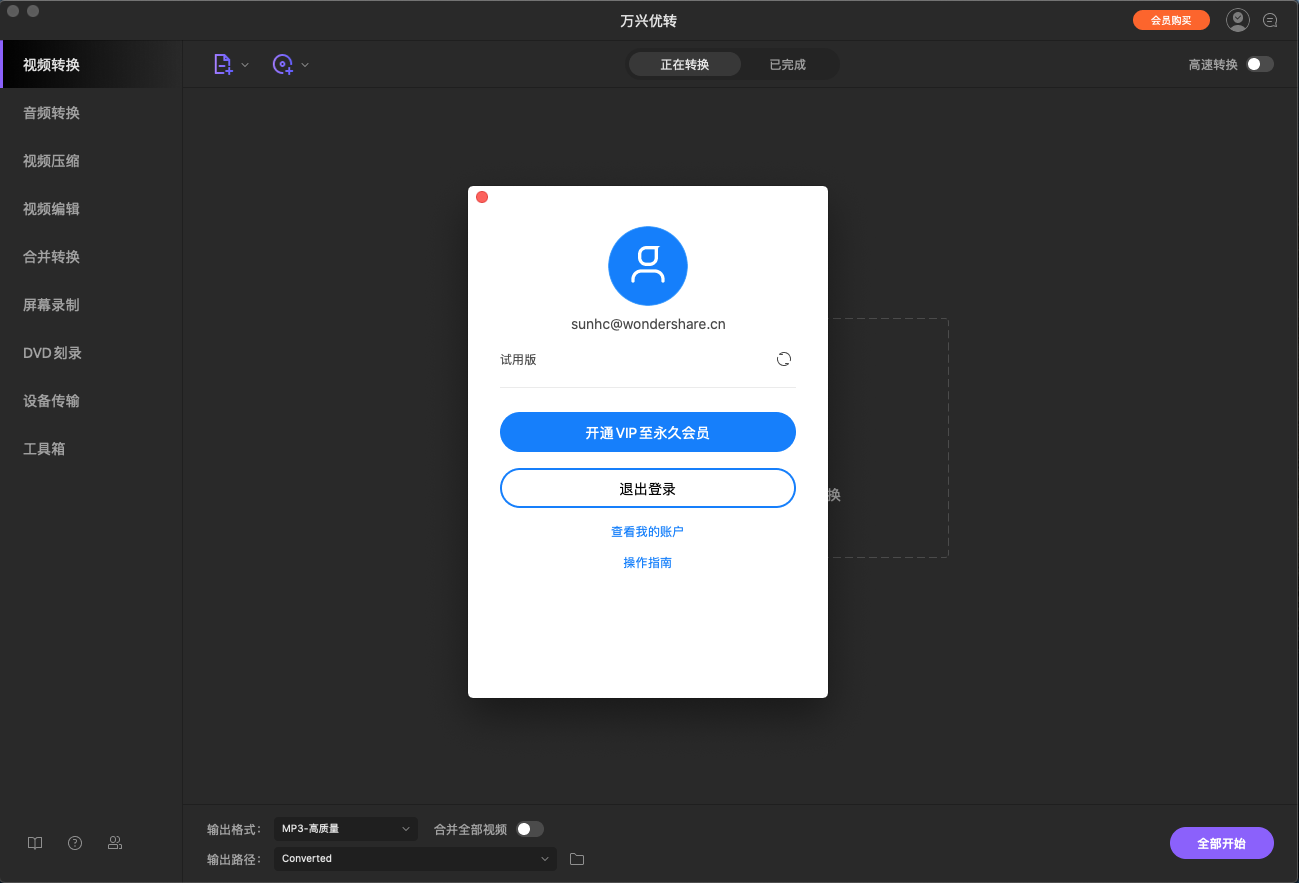Switch to the 已完成 tab
Screen dimensions: 1299x883
pos(788,63)
